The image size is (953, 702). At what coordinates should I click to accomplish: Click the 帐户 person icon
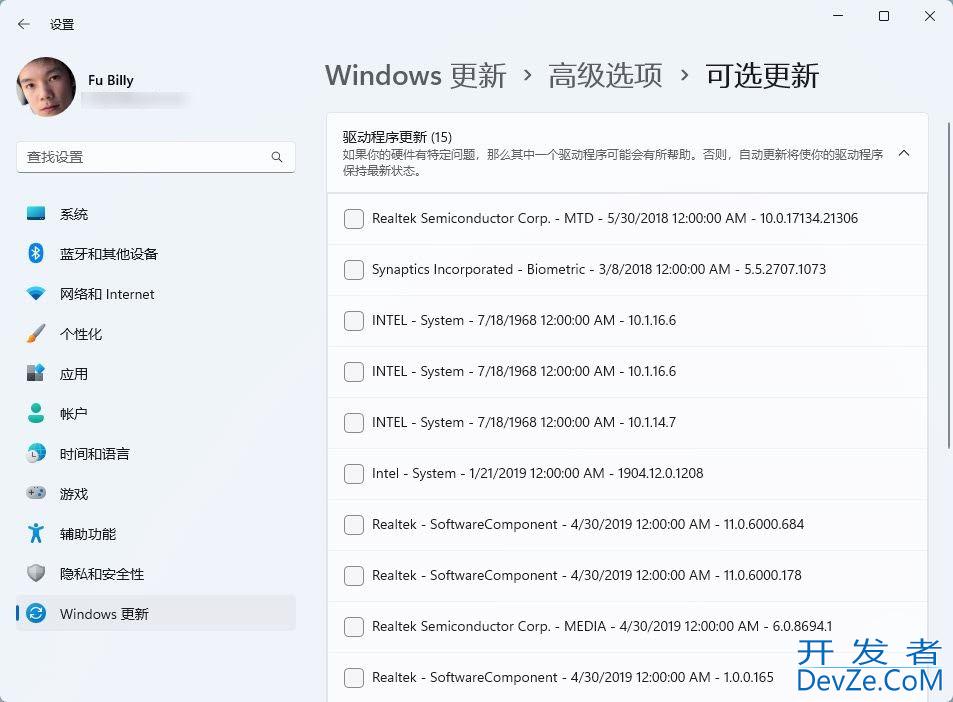[36, 413]
